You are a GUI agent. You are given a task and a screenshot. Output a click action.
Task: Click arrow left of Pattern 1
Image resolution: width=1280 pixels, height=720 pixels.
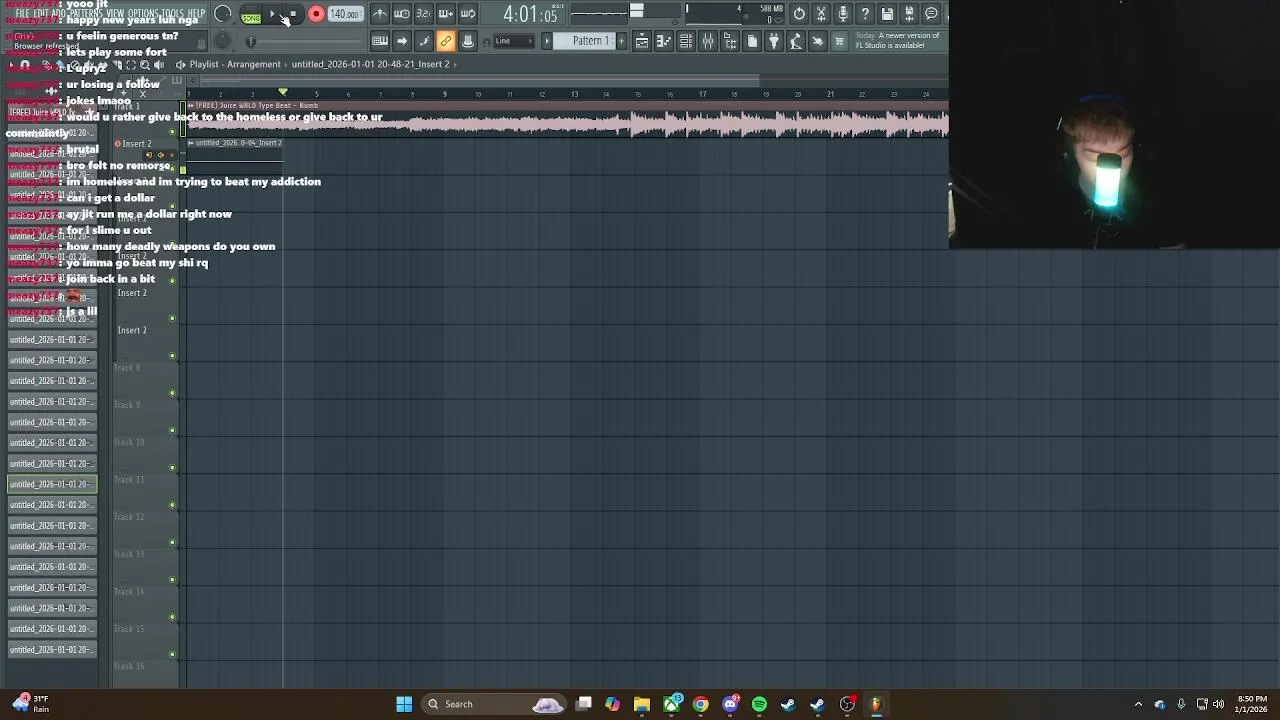tap(547, 41)
